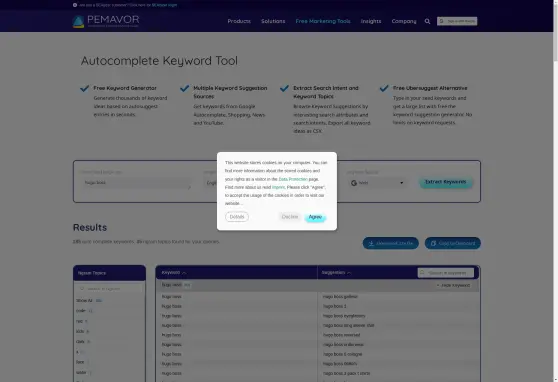Click the Multiple Keyword Suggestion Sources checkmark icon
The width and height of the screenshot is (558, 382).
click(x=184, y=88)
